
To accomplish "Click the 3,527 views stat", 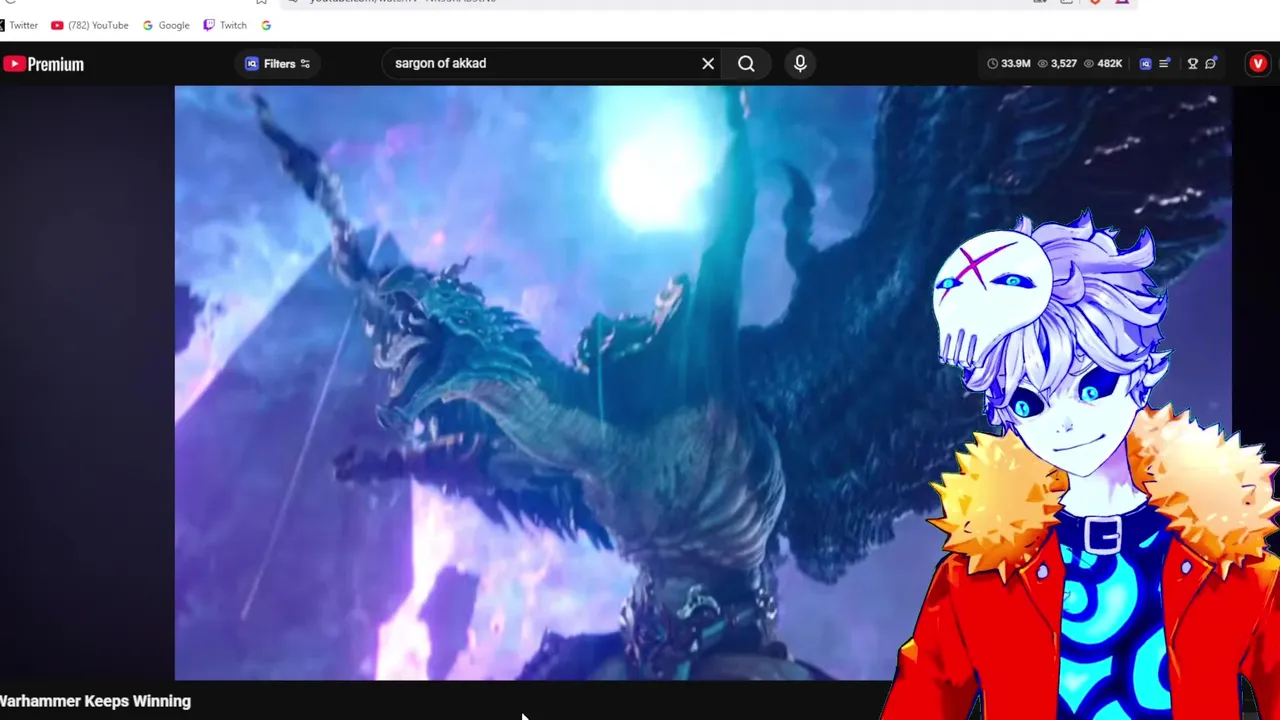I will pos(1057,64).
